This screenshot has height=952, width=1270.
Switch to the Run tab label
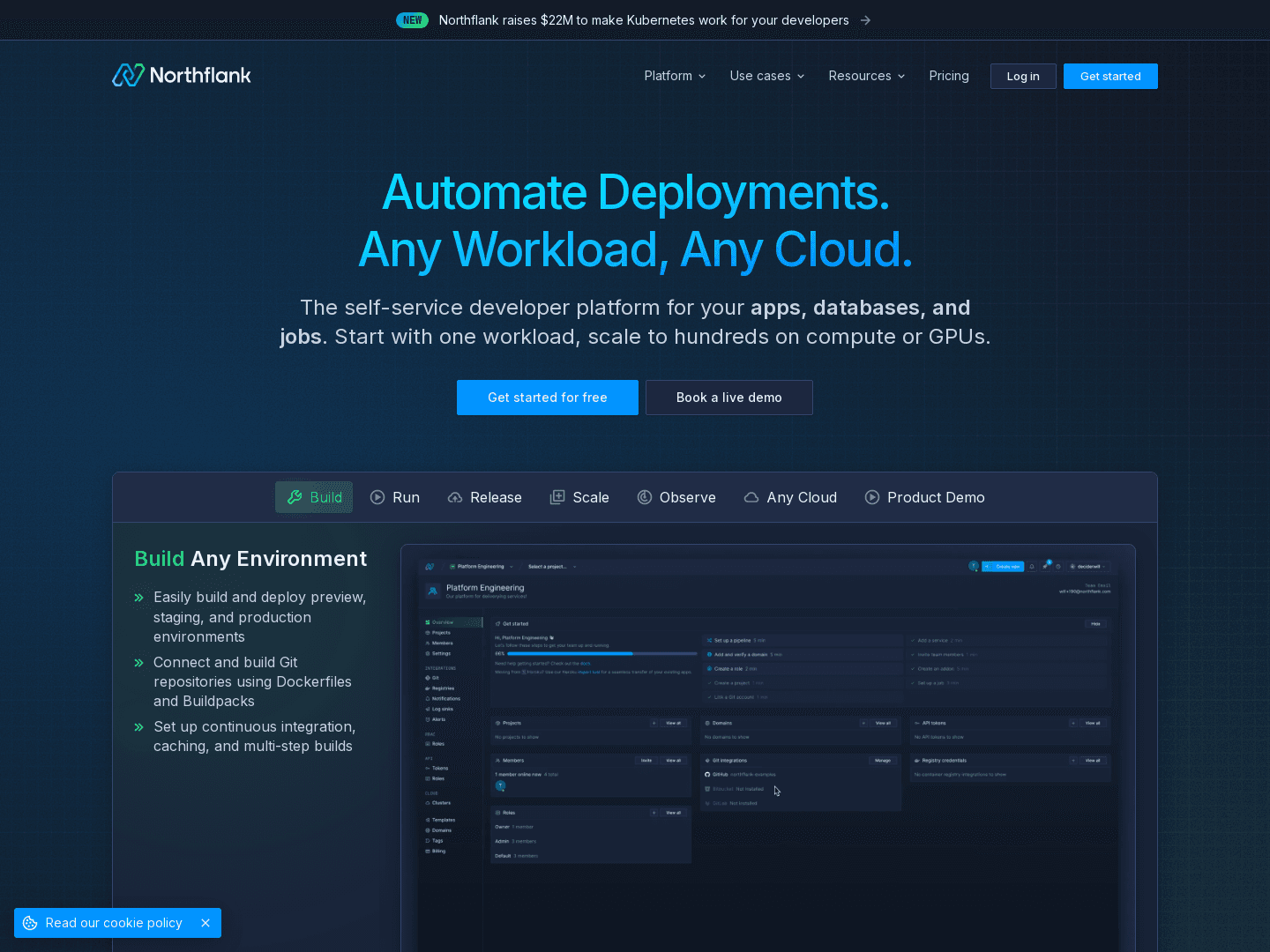(x=406, y=497)
